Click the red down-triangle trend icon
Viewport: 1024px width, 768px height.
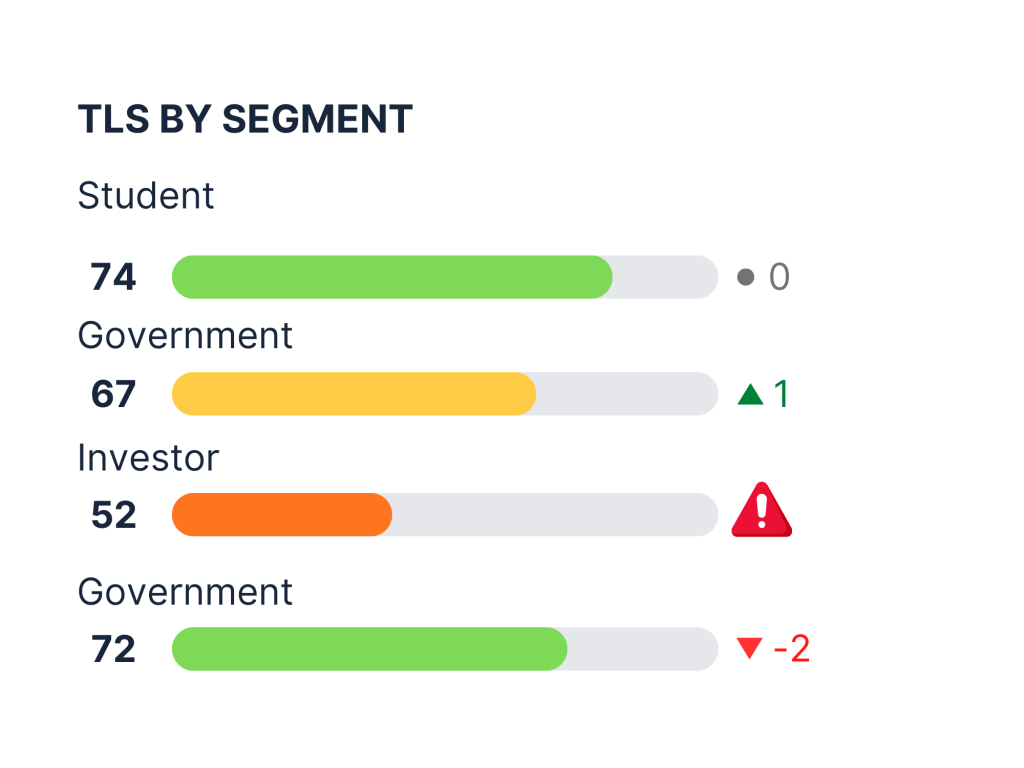click(x=749, y=649)
